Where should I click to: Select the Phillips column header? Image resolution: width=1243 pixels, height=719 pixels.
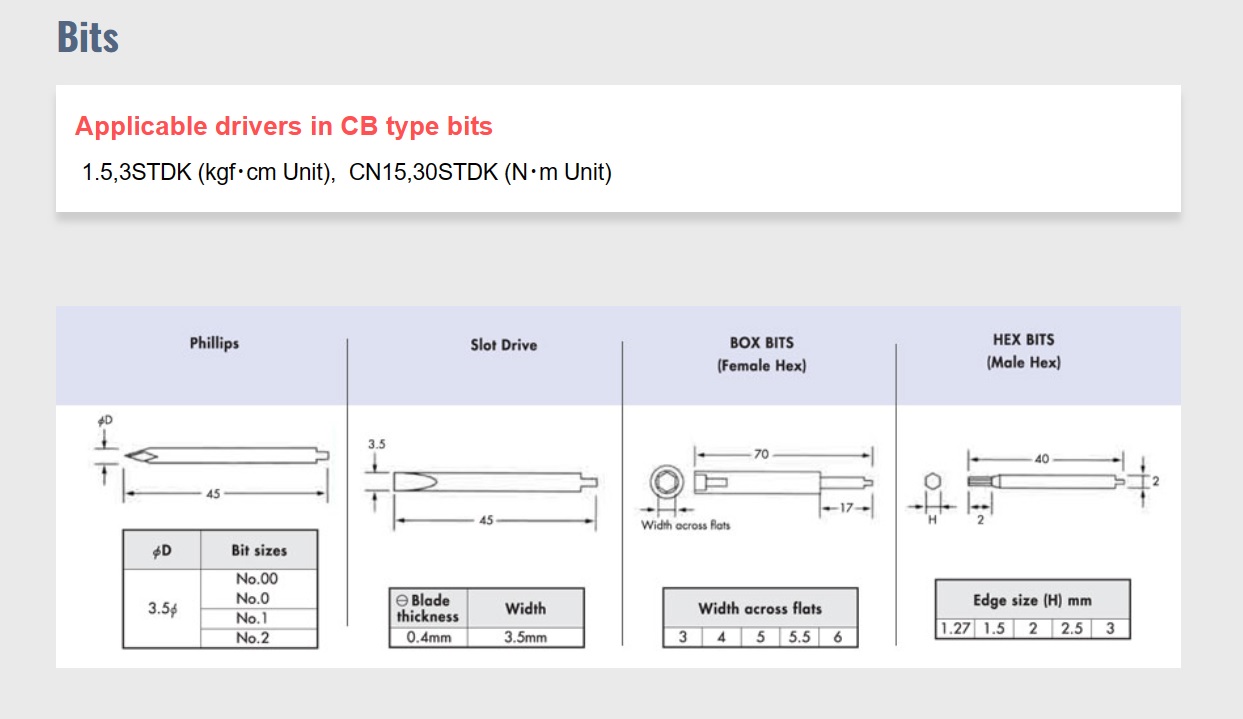(214, 343)
